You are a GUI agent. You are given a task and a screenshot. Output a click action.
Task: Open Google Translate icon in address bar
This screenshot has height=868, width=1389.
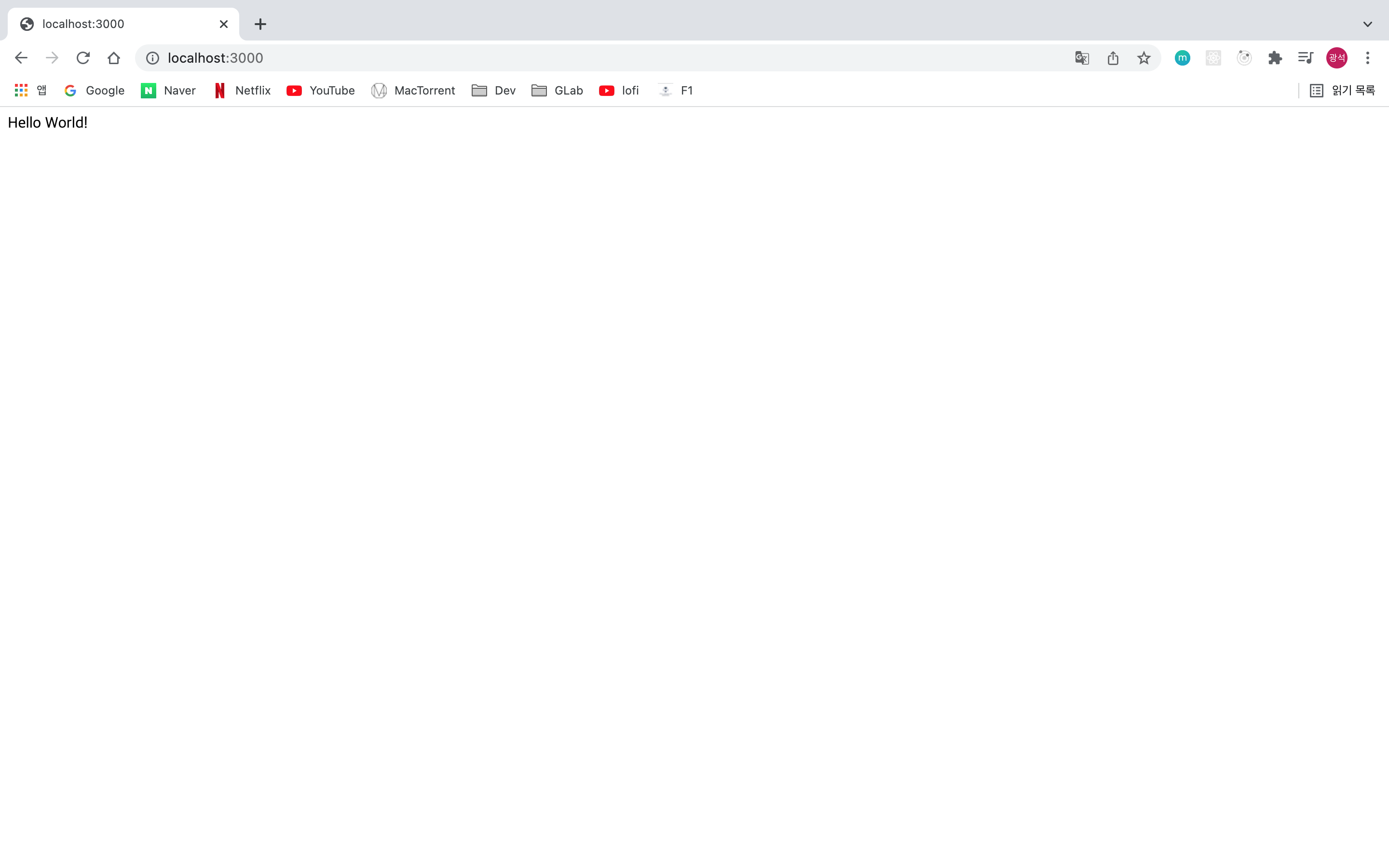coord(1082,58)
